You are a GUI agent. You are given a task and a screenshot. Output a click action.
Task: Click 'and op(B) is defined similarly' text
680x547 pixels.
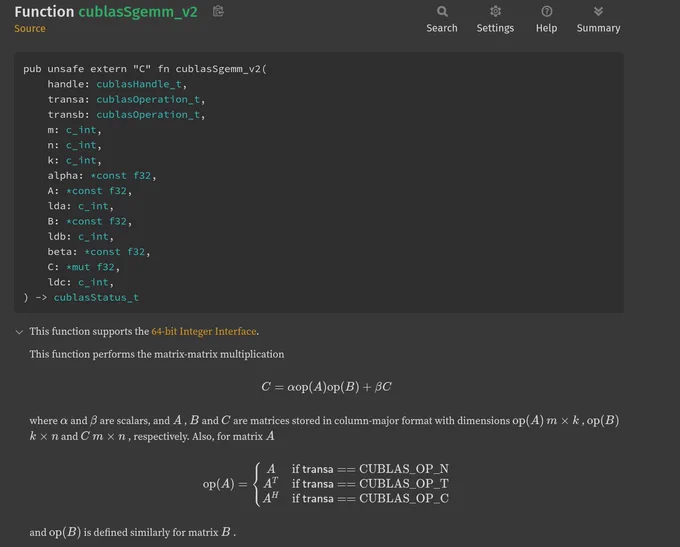[x=132, y=532]
